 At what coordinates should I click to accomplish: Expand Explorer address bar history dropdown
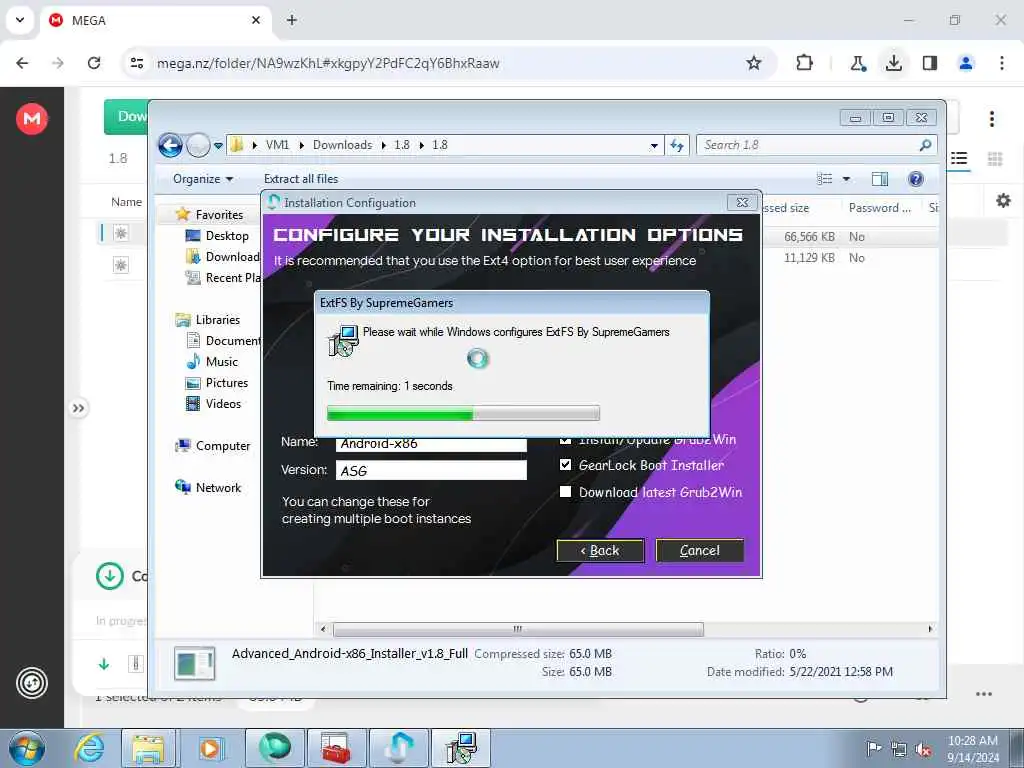pos(654,146)
